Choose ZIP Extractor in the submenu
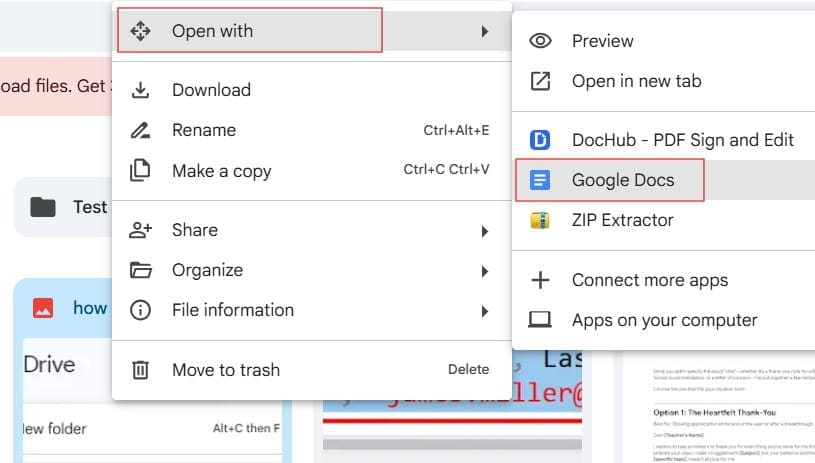The width and height of the screenshot is (815, 463). point(664,220)
